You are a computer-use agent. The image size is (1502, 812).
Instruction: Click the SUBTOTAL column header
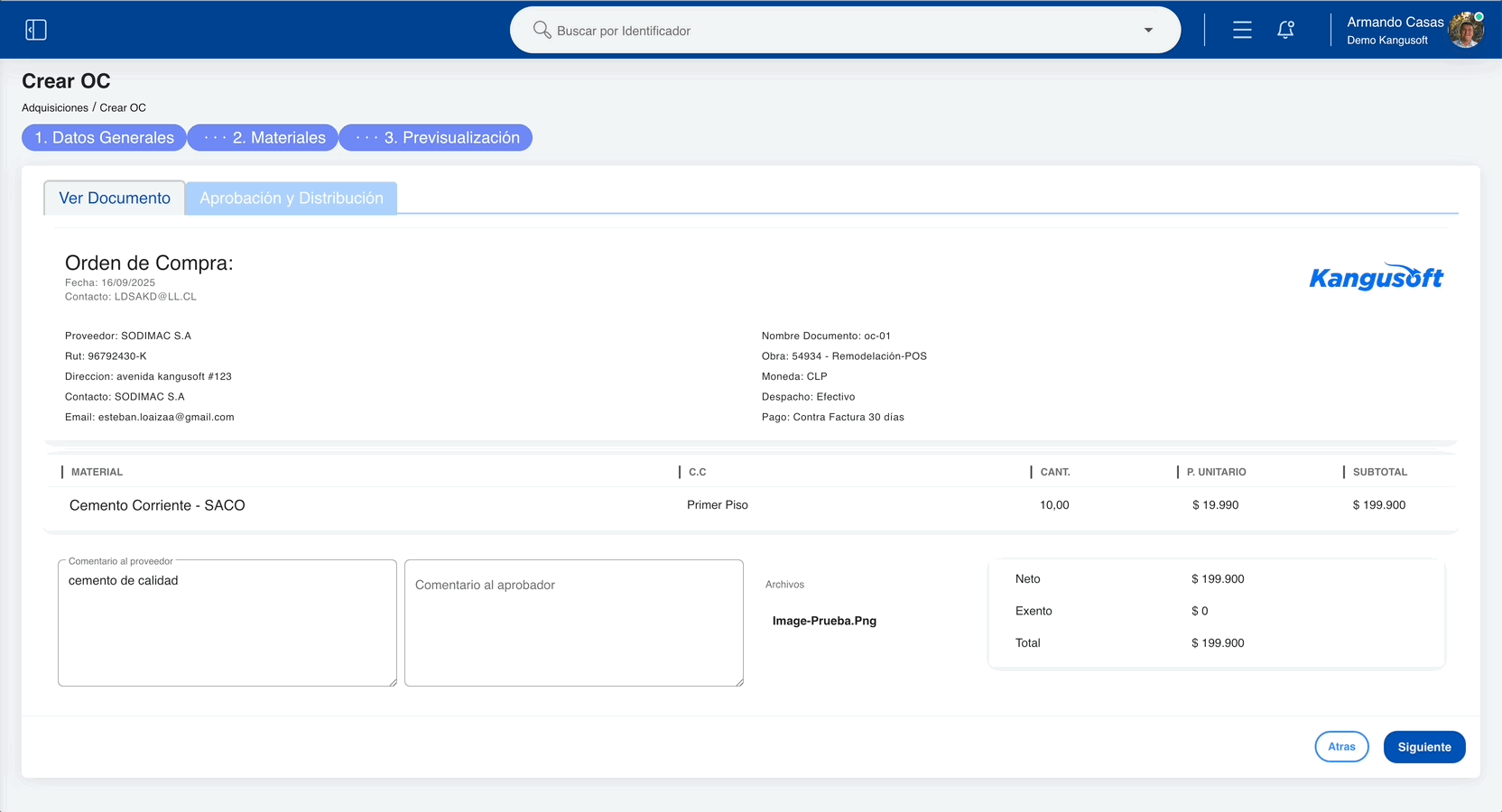click(1379, 472)
